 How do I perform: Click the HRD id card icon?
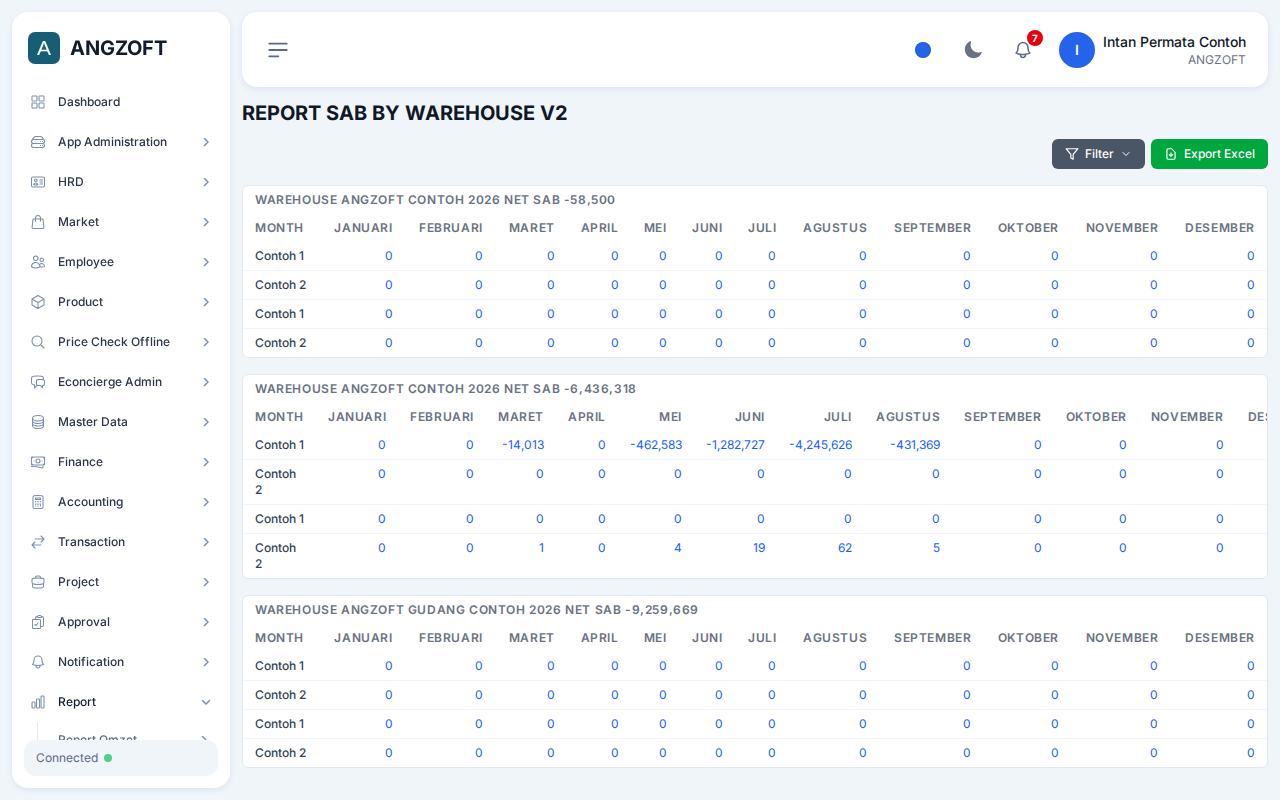[38, 182]
